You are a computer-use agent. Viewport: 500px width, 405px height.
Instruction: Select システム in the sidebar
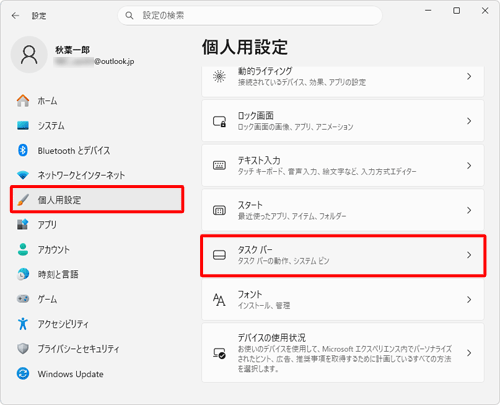(97, 126)
